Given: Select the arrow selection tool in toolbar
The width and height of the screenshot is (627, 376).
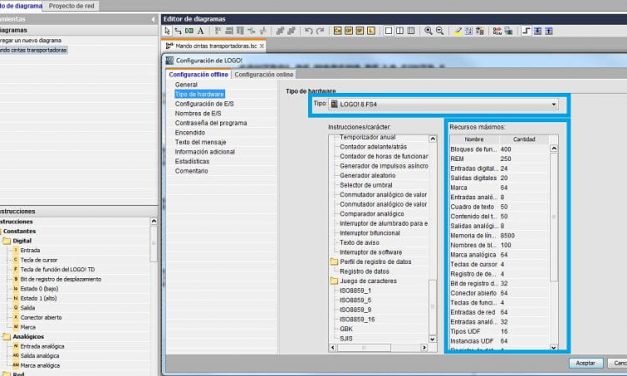Looking at the screenshot, I should 167,31.
